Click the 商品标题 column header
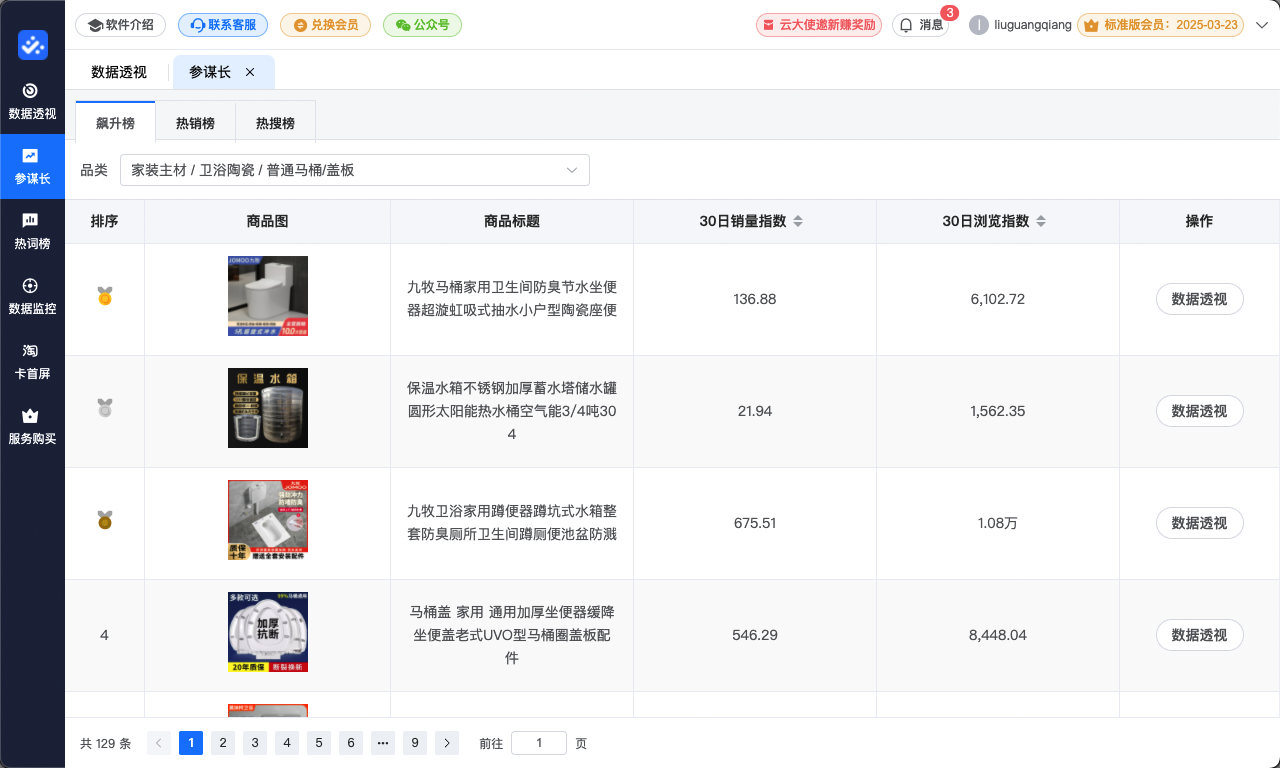 (512, 221)
